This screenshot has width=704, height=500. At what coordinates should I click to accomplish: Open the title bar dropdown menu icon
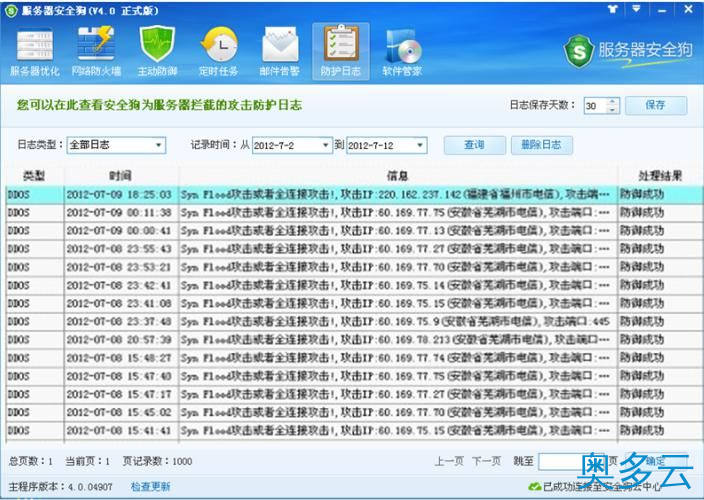pos(636,9)
